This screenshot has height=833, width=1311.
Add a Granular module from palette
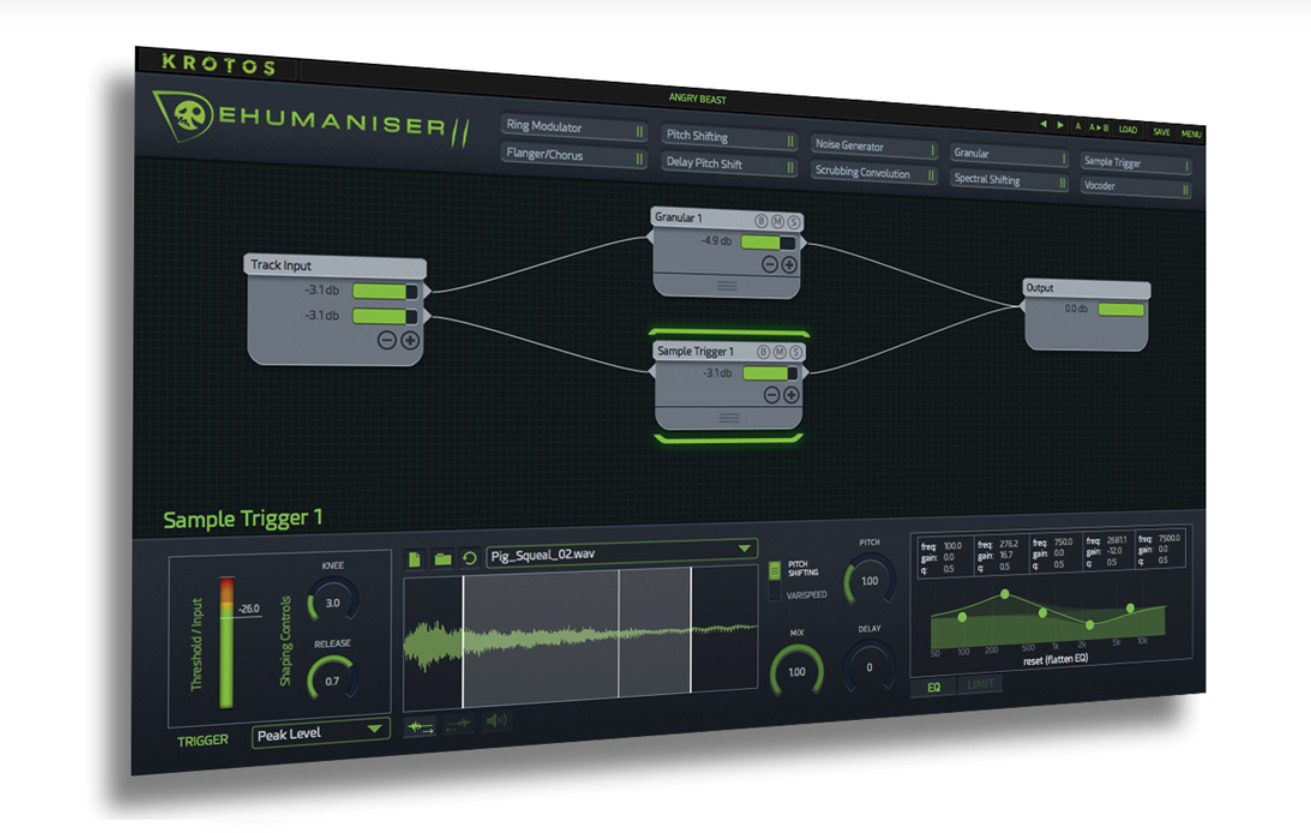1009,155
